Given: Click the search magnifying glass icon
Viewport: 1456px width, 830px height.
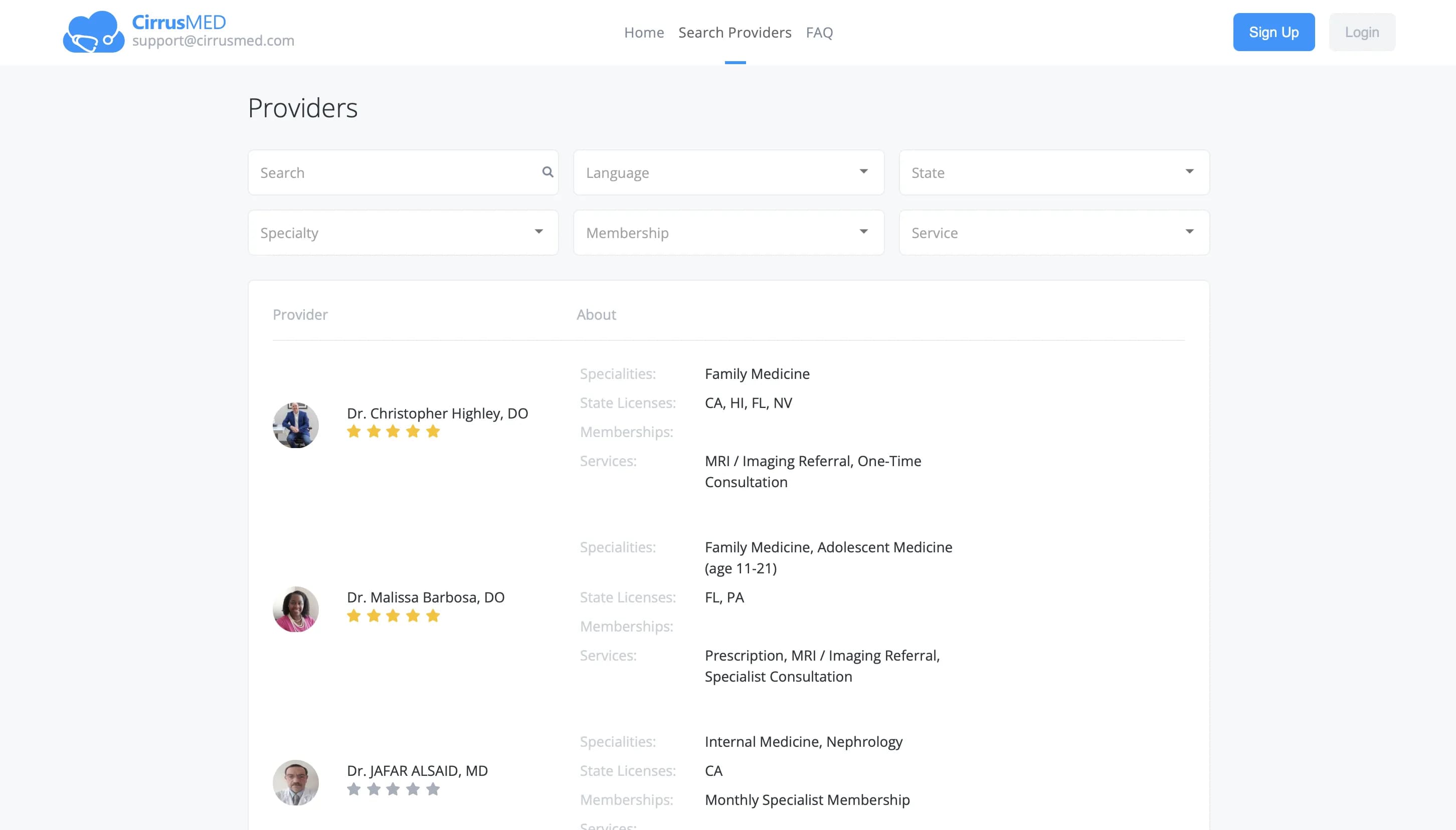Looking at the screenshot, I should (548, 172).
